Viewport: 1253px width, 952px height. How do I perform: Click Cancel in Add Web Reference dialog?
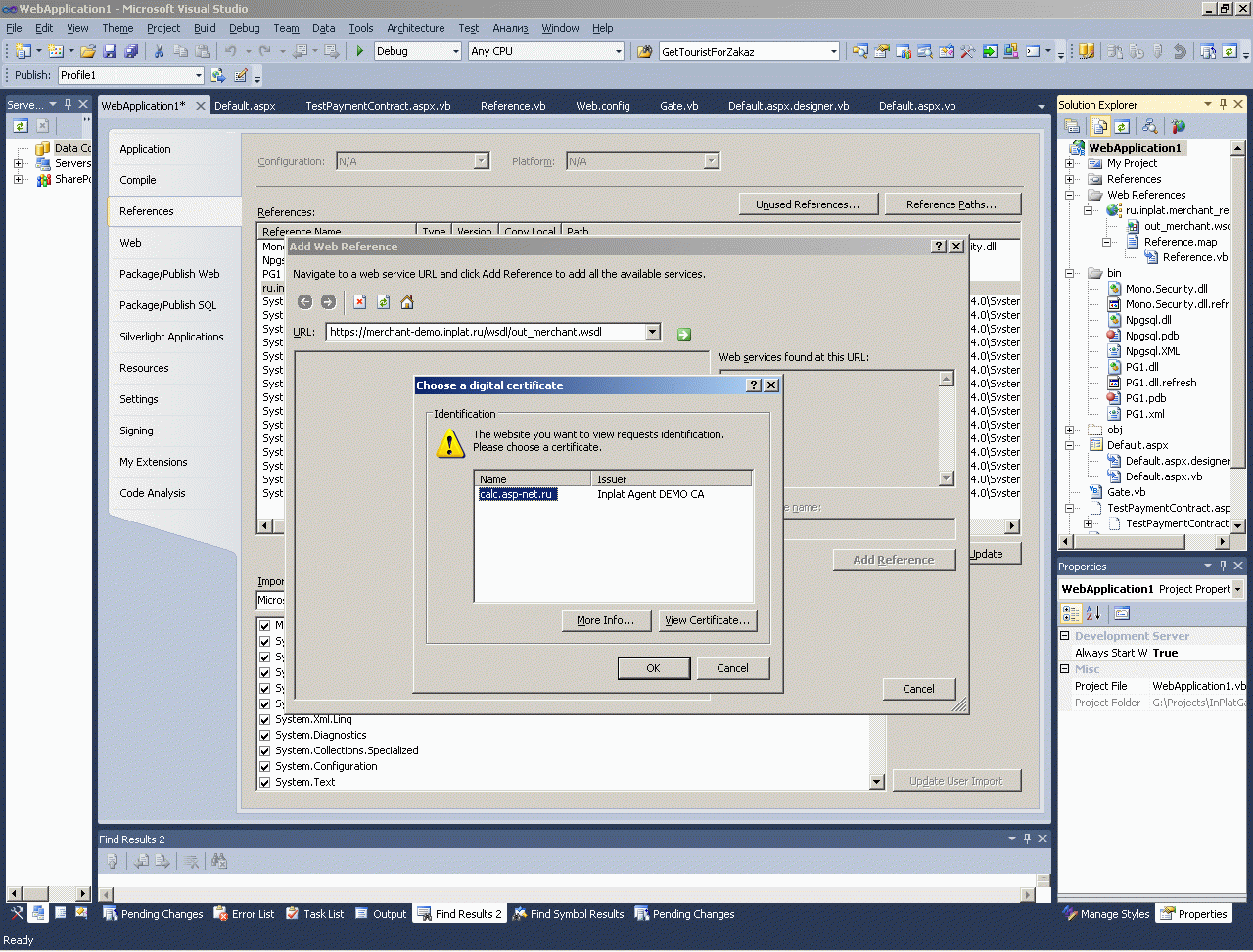918,689
